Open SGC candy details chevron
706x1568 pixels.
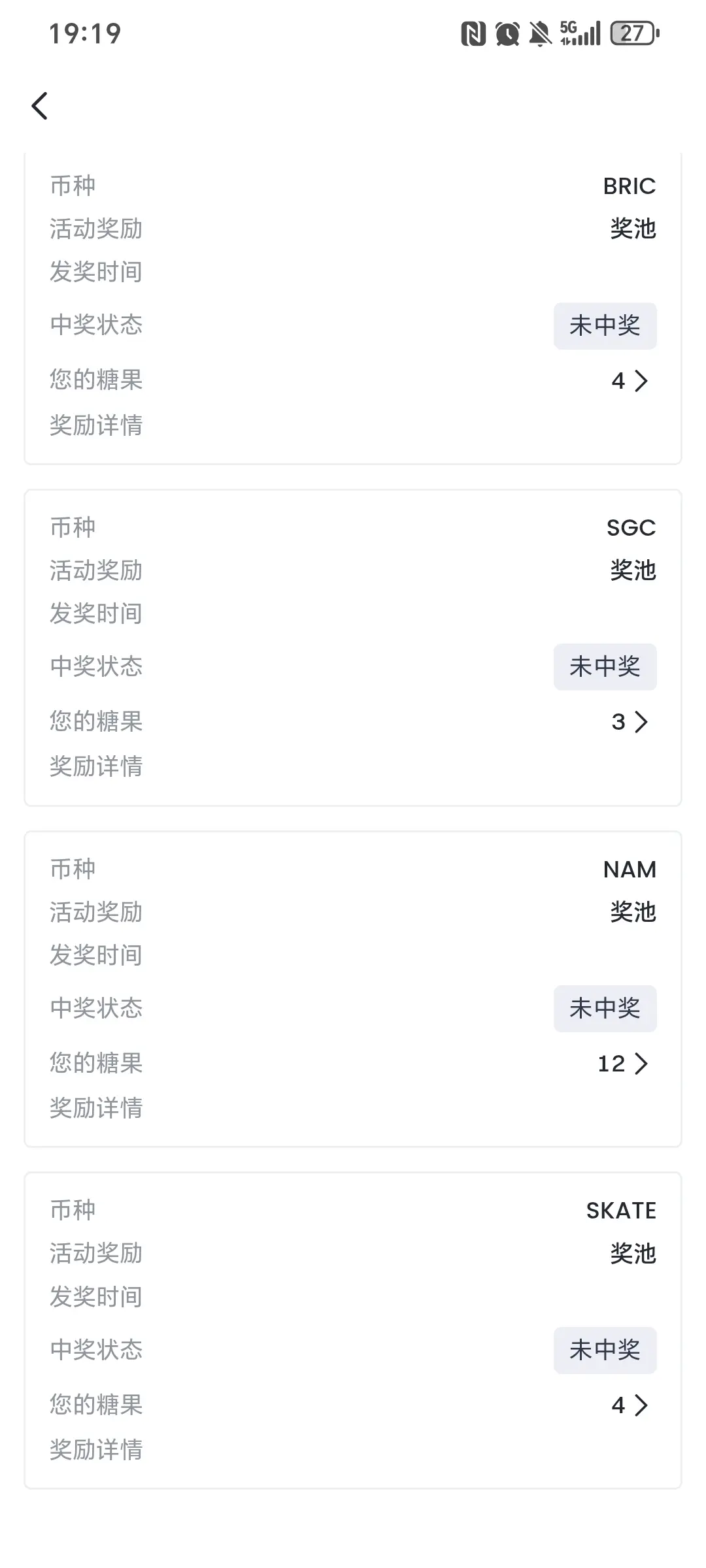click(641, 722)
